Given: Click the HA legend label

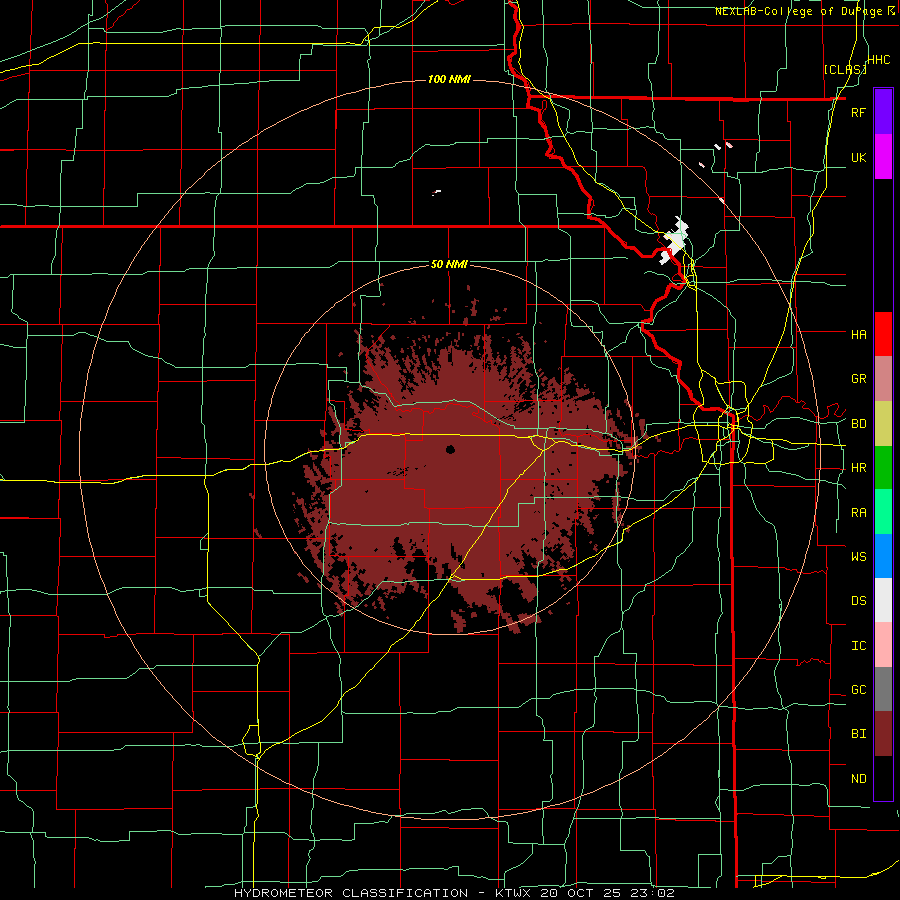Looking at the screenshot, I should click(859, 334).
